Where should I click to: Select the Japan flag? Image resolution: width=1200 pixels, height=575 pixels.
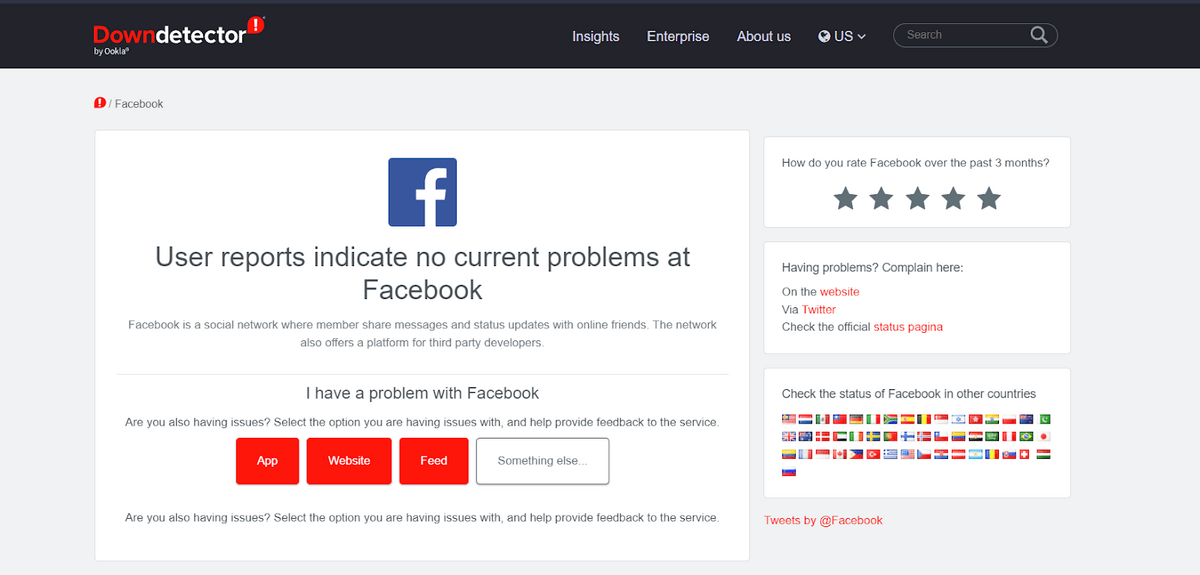pyautogui.click(x=1043, y=437)
